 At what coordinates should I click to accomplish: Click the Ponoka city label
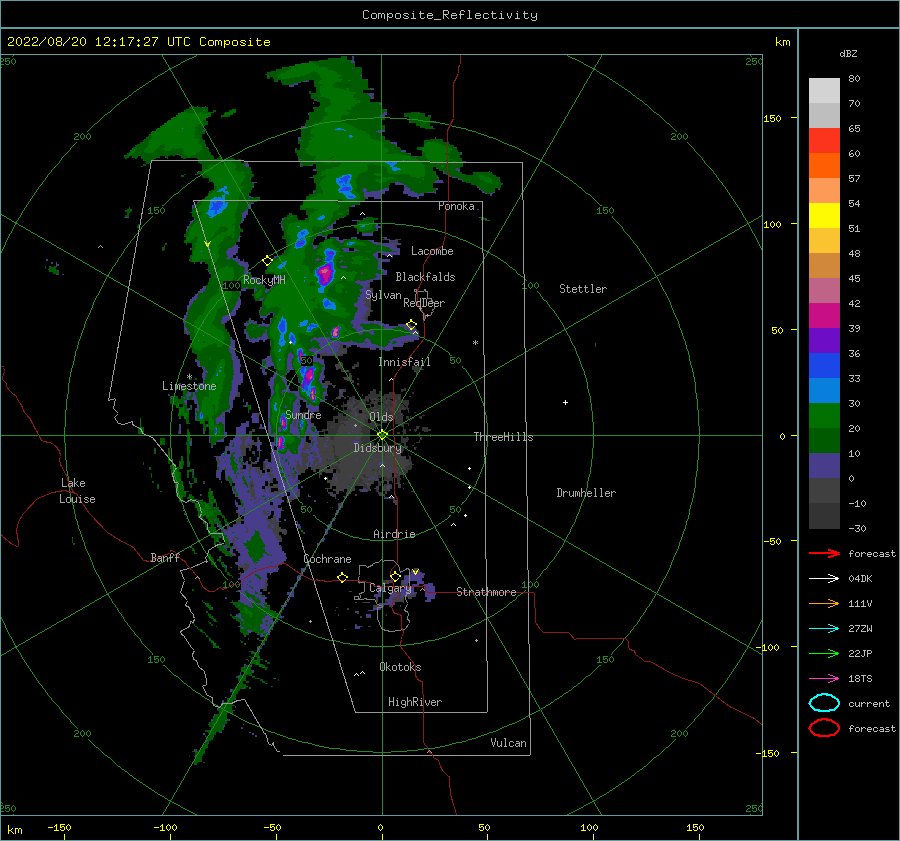456,206
